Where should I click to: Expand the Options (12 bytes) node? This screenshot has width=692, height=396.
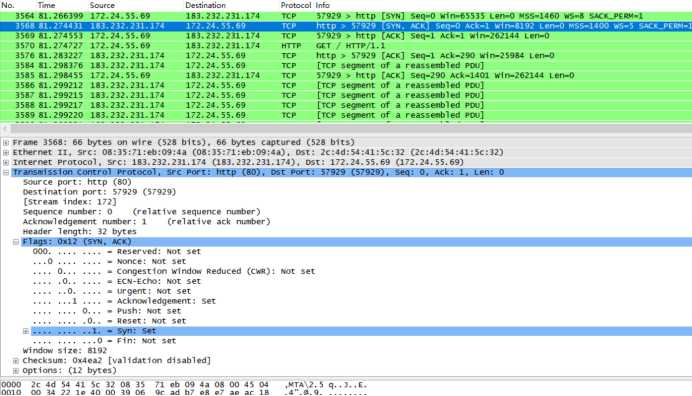click(16, 371)
